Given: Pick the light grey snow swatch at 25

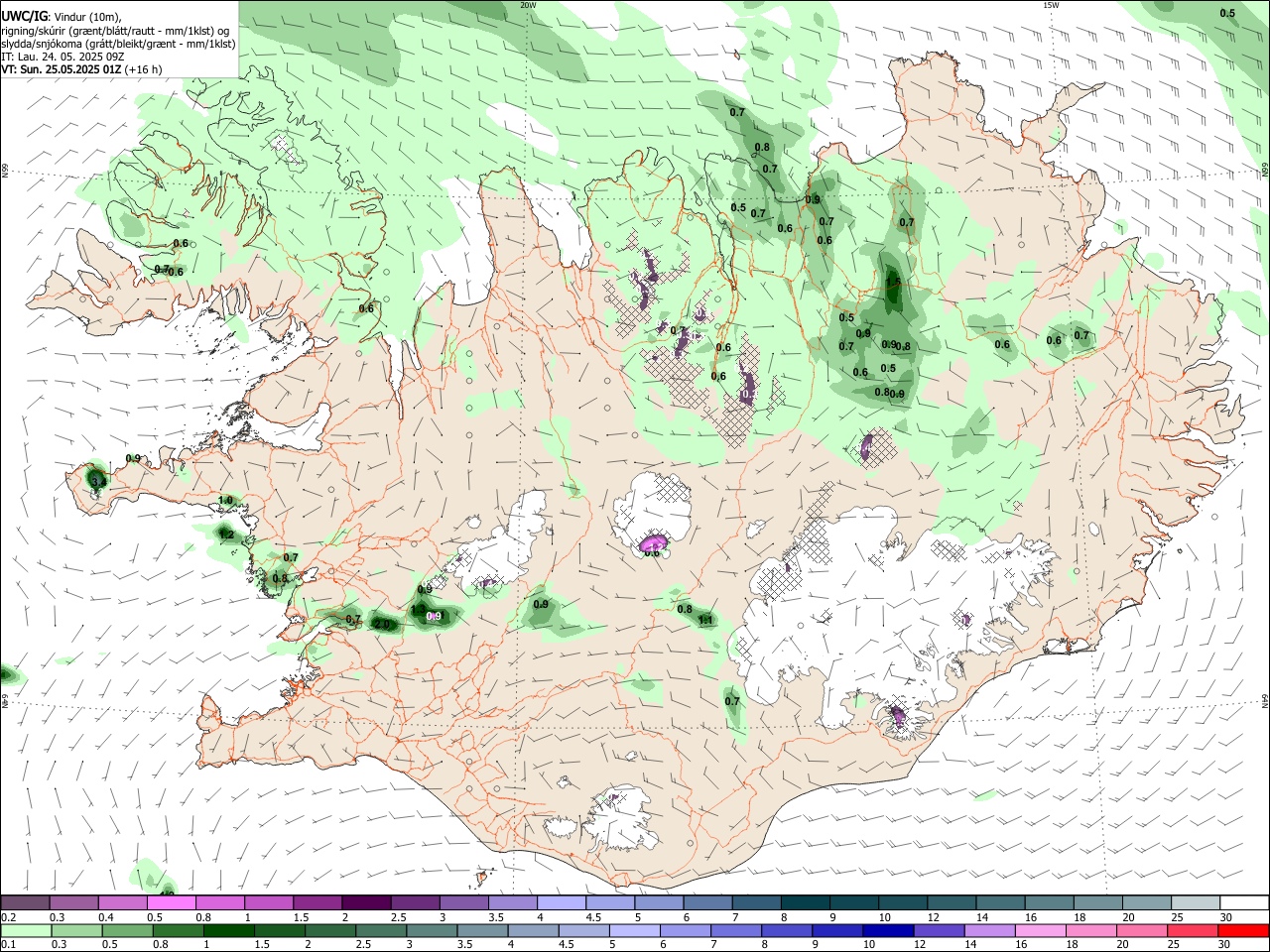Looking at the screenshot, I should click(x=1196, y=902).
